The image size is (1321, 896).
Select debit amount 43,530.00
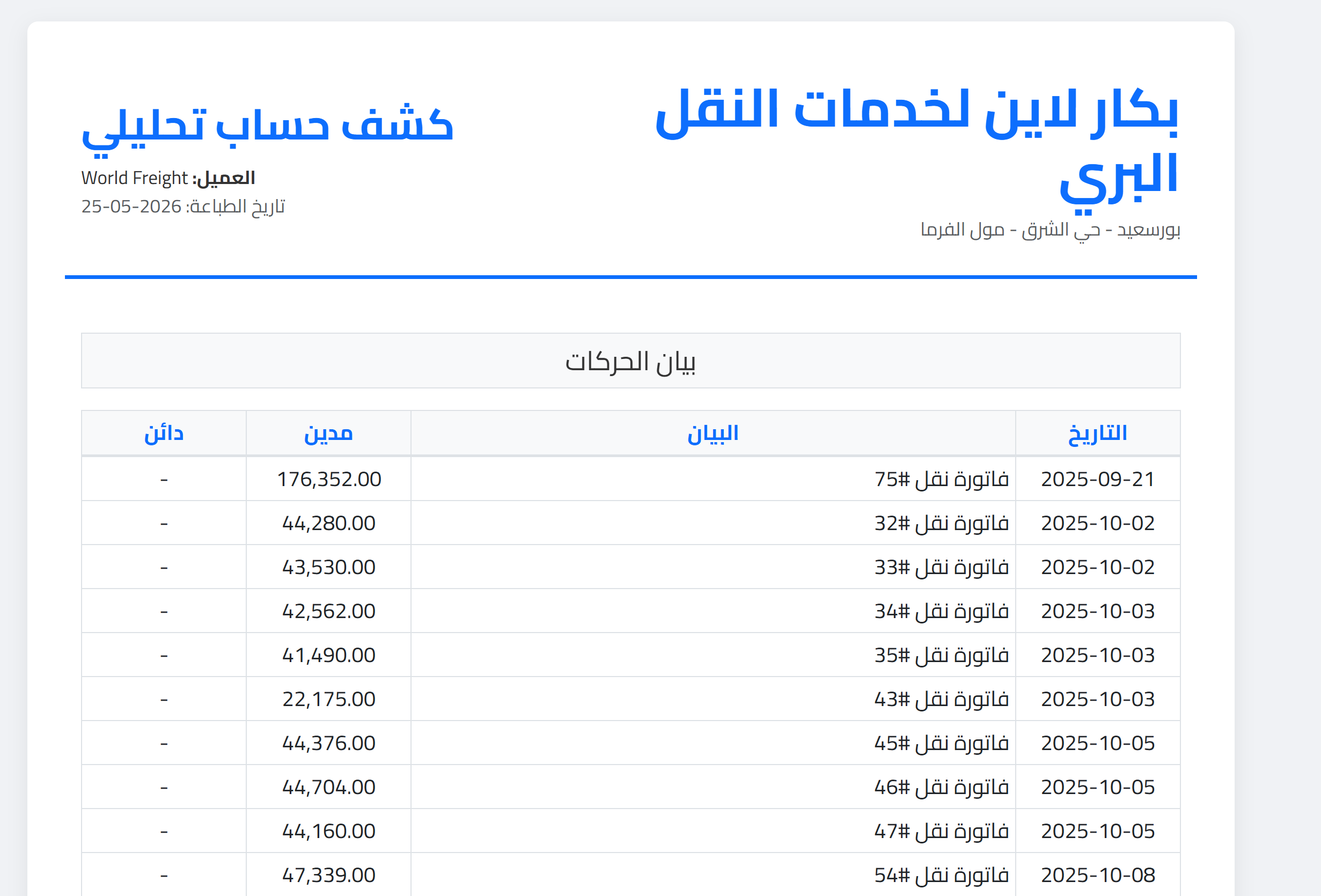point(329,568)
